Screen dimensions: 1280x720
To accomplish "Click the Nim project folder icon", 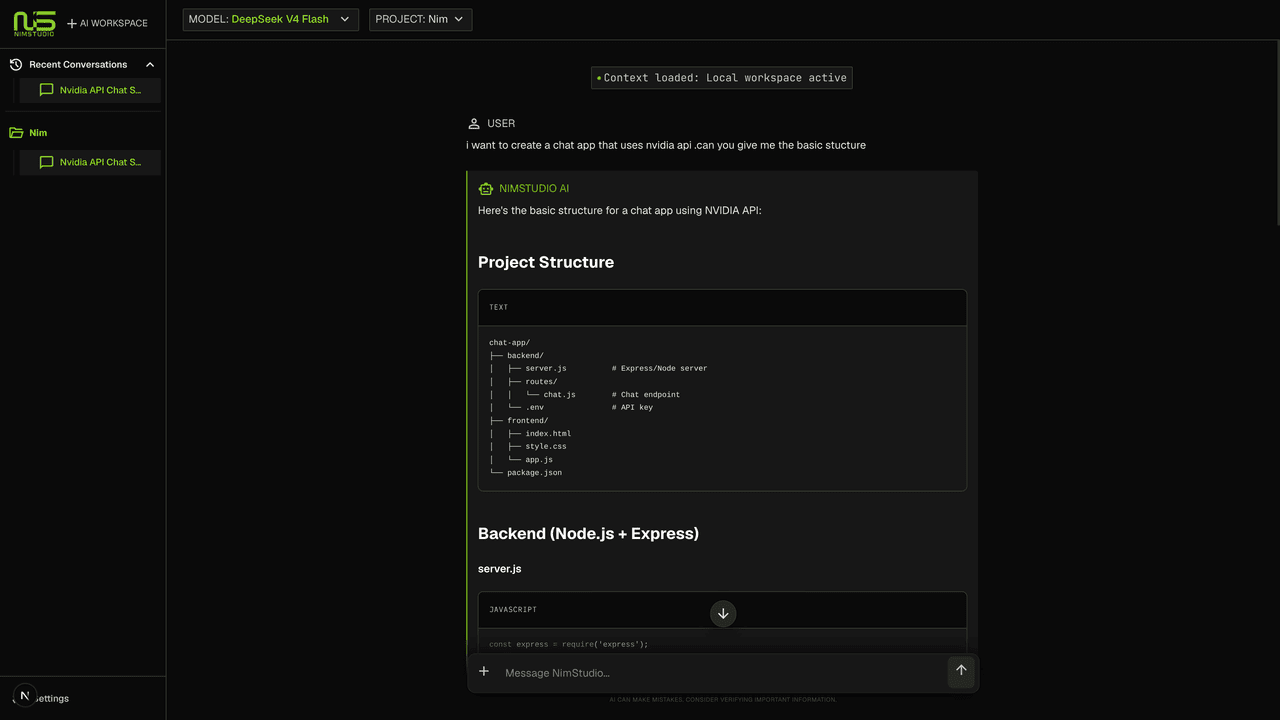I will pos(16,132).
